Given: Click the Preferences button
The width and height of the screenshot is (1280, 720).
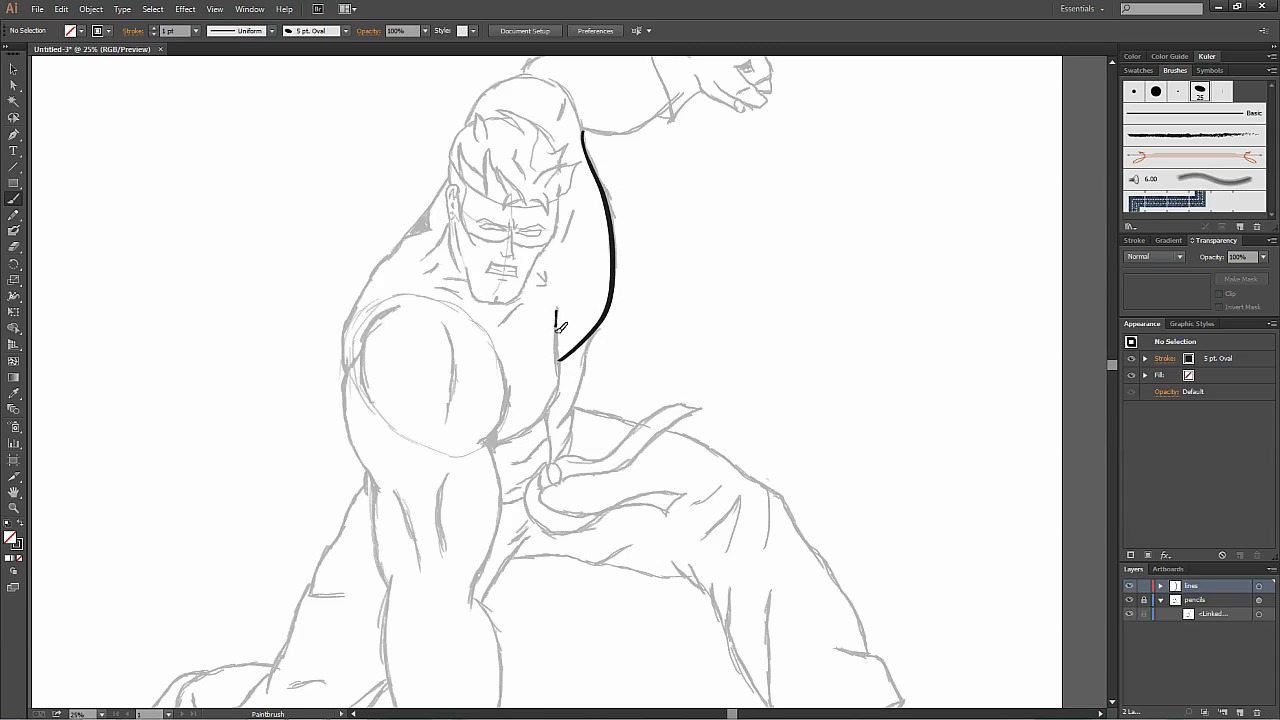Looking at the screenshot, I should tap(595, 31).
